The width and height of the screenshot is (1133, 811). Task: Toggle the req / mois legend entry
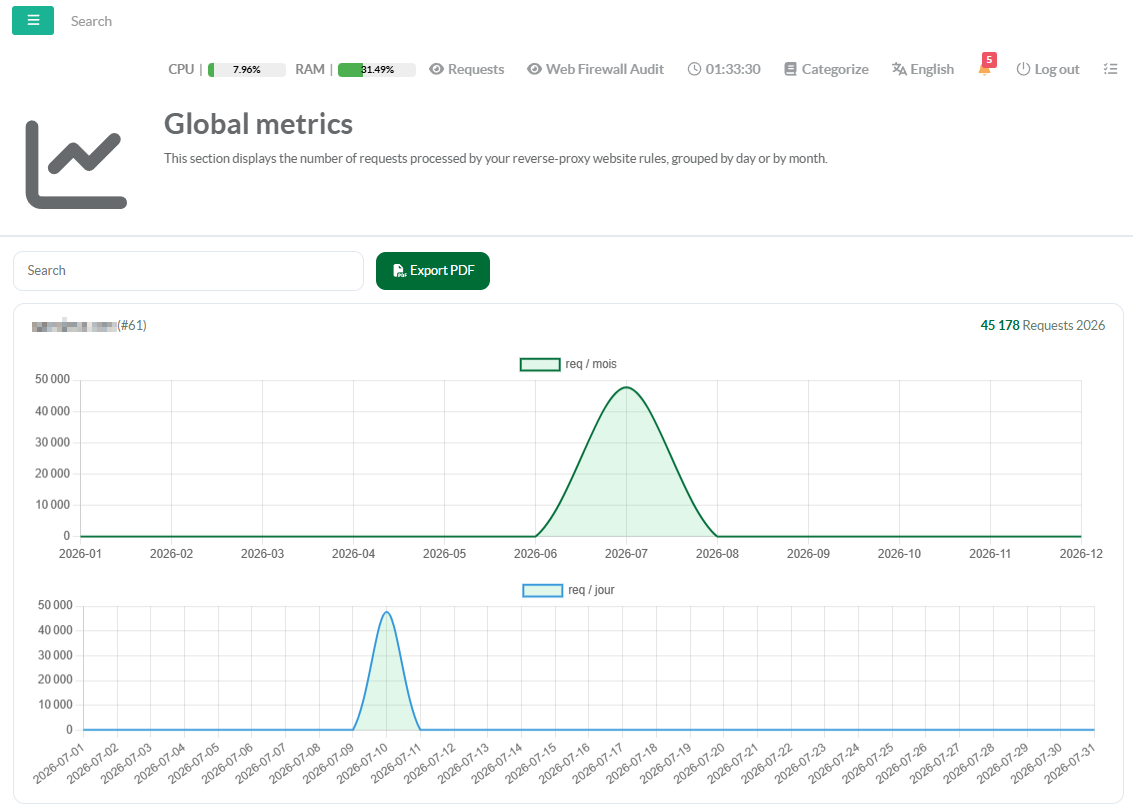[568, 364]
